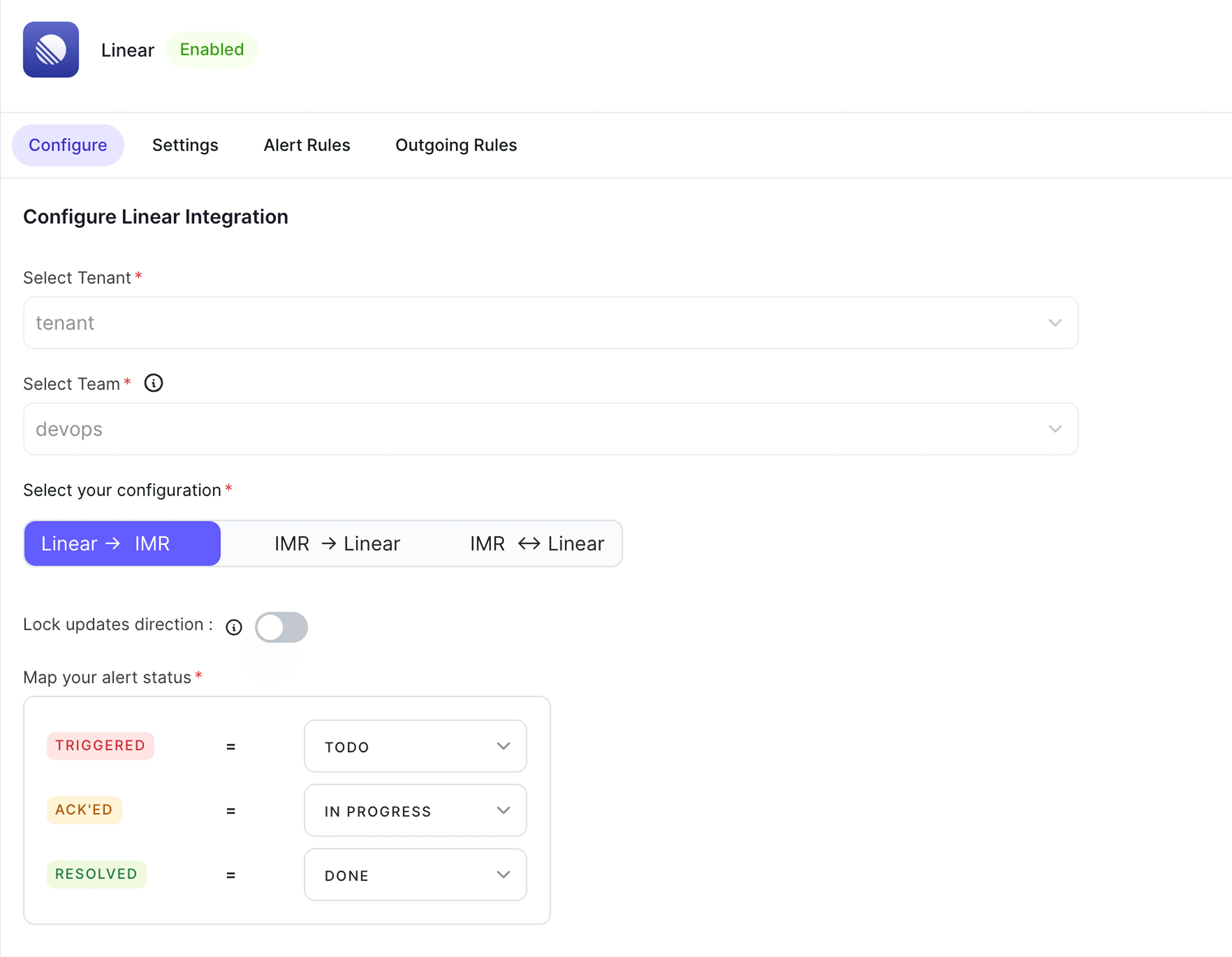Click the Linear app logo icon
1232x957 pixels.
(x=51, y=50)
